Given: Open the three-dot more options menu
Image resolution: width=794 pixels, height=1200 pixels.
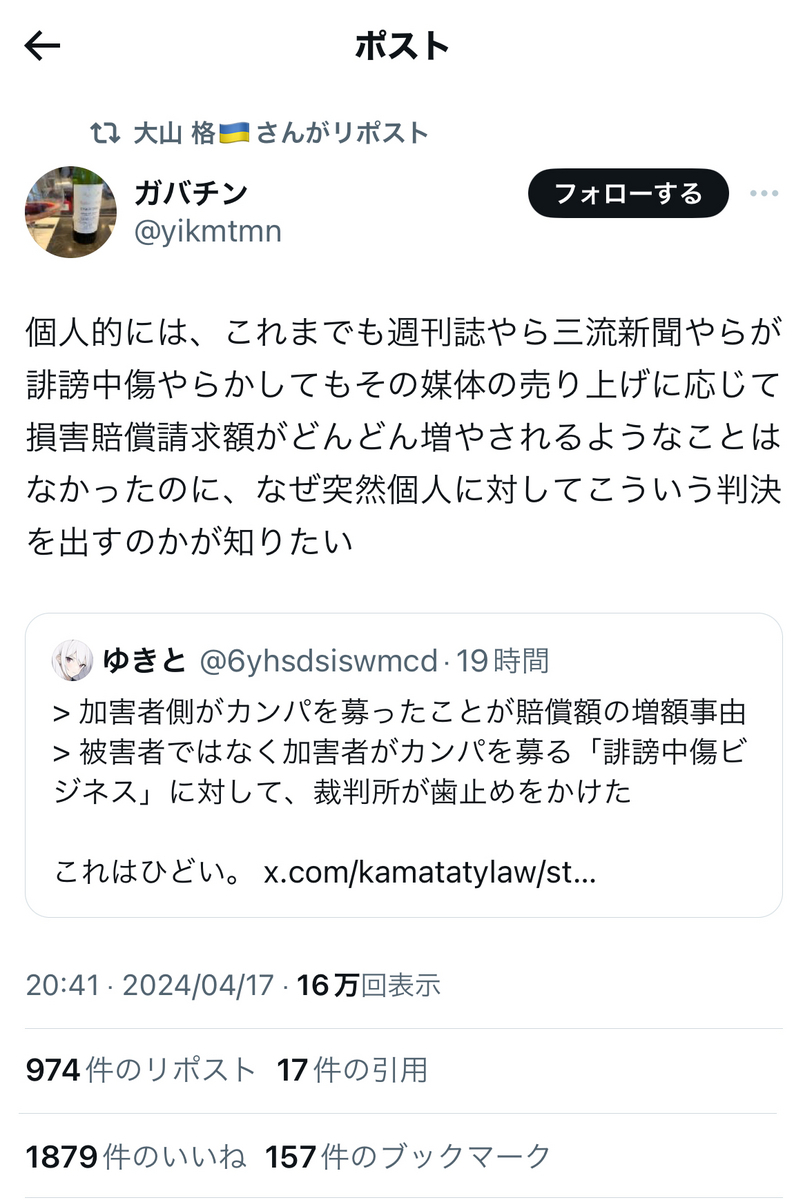Looking at the screenshot, I should [x=763, y=194].
